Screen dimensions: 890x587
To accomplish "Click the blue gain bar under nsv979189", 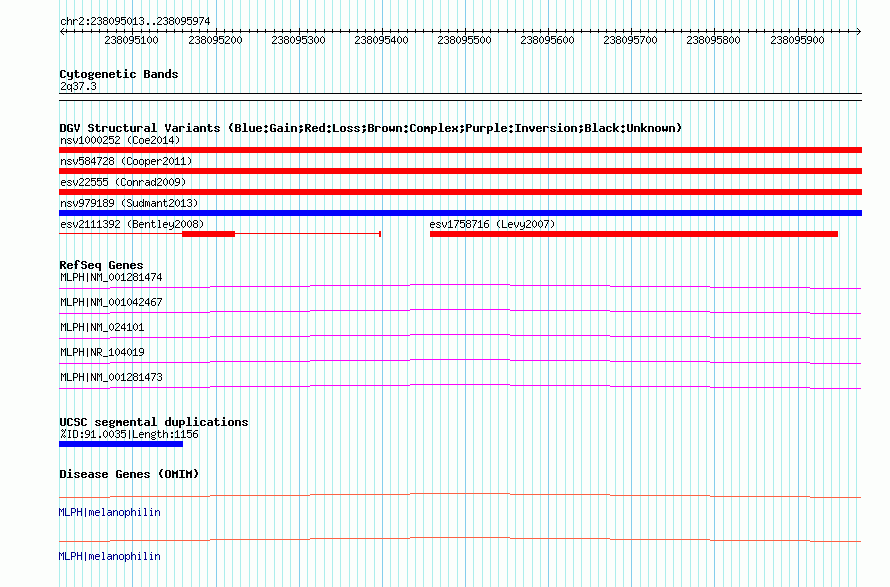I will click(x=460, y=213).
